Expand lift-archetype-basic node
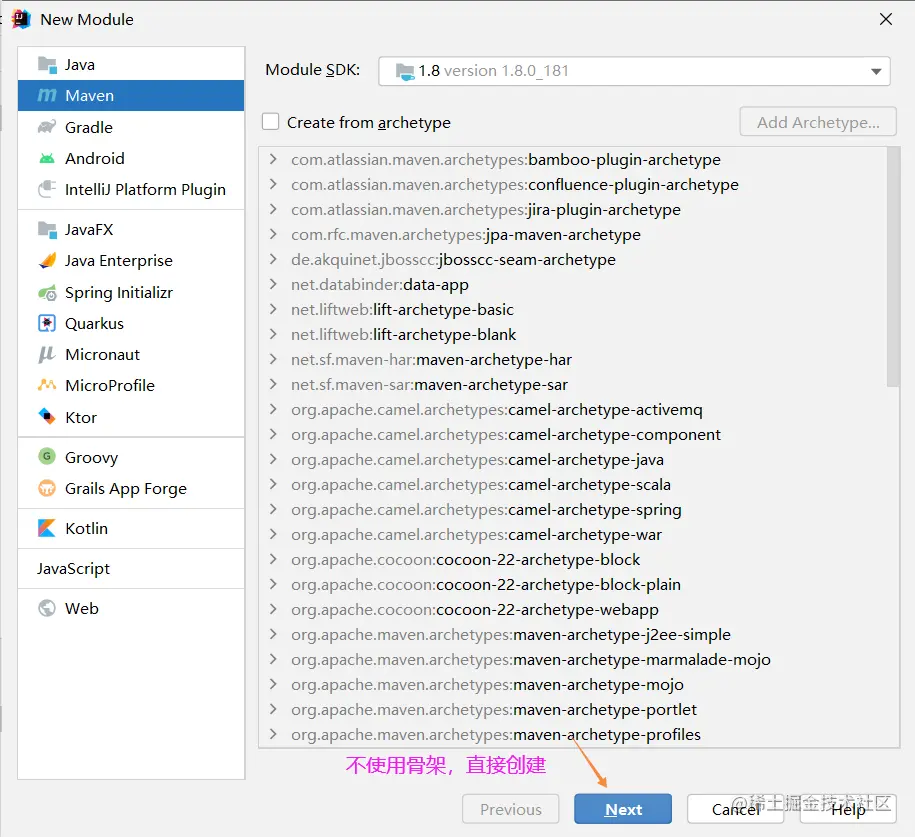The image size is (915, 837). pos(273,309)
